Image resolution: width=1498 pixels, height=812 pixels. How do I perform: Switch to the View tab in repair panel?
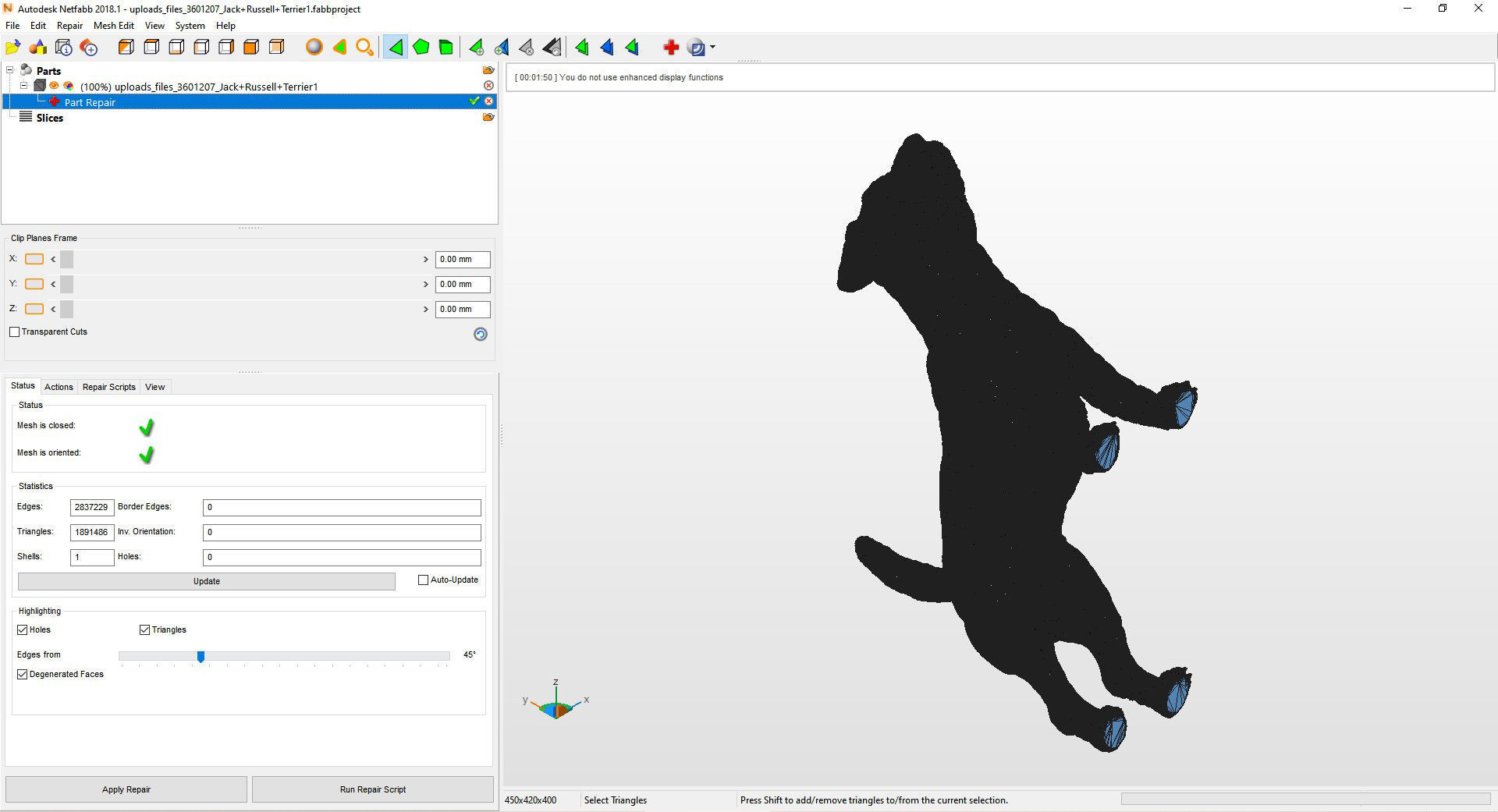[x=155, y=387]
